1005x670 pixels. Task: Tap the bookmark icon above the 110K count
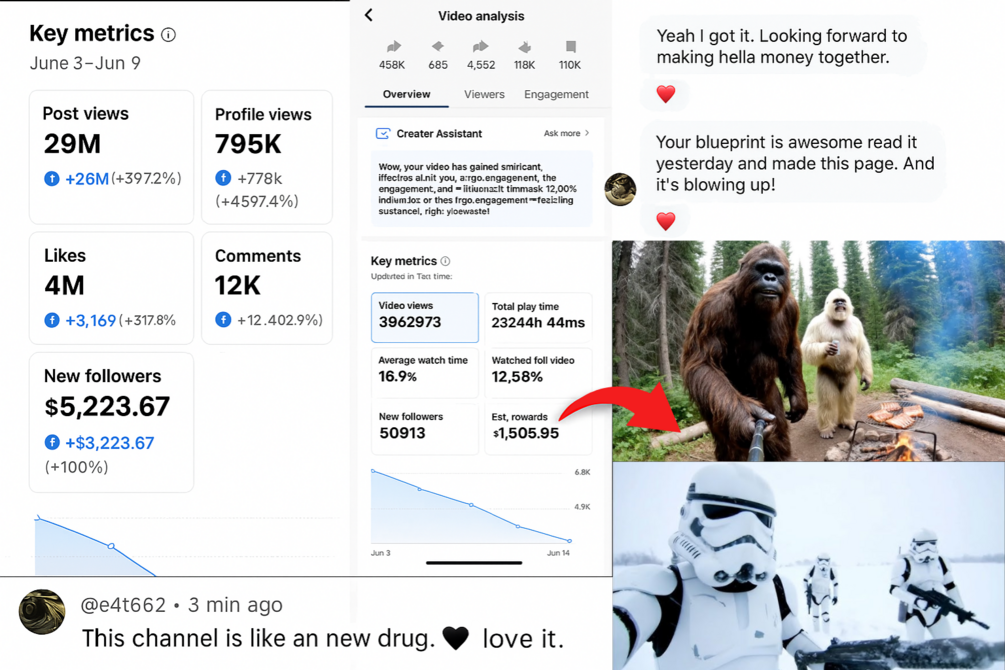[x=570, y=46]
